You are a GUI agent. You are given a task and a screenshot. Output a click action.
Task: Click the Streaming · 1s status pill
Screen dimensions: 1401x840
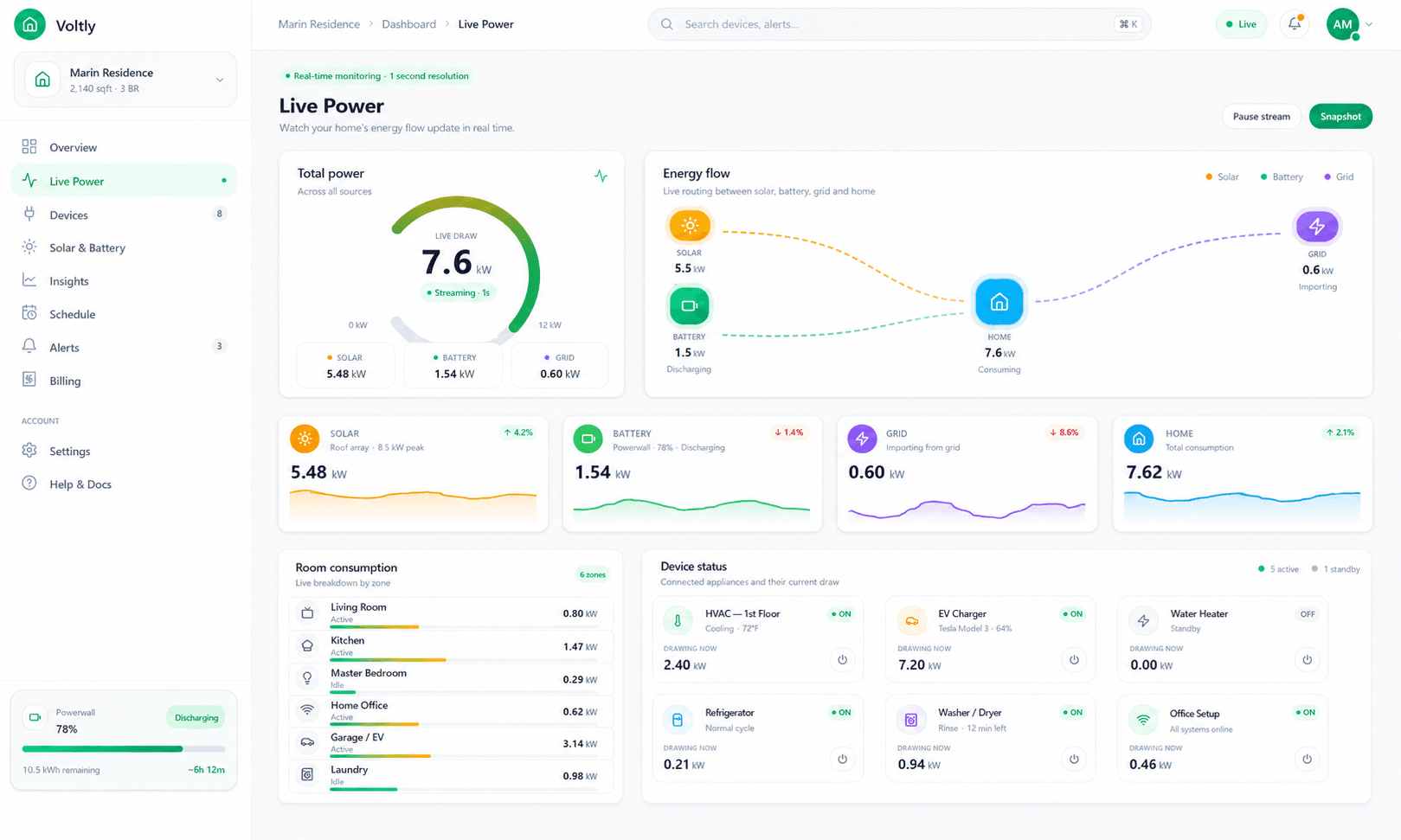(459, 292)
